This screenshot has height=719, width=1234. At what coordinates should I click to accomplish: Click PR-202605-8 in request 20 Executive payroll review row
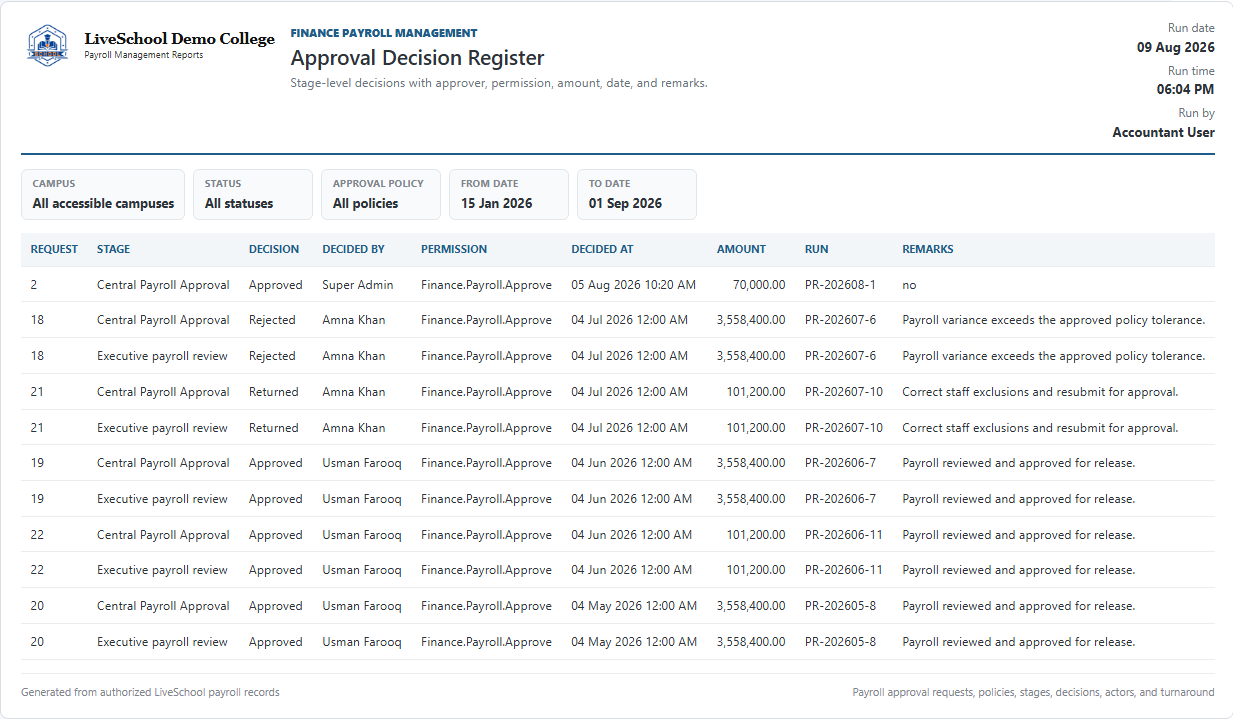pos(840,642)
